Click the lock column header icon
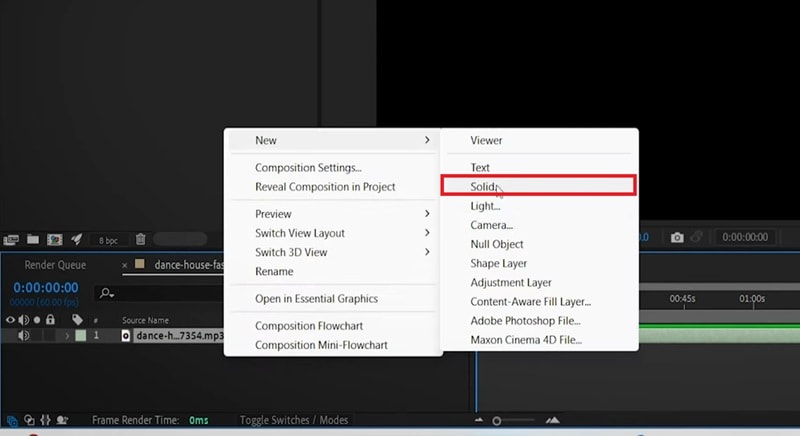 click(50, 319)
